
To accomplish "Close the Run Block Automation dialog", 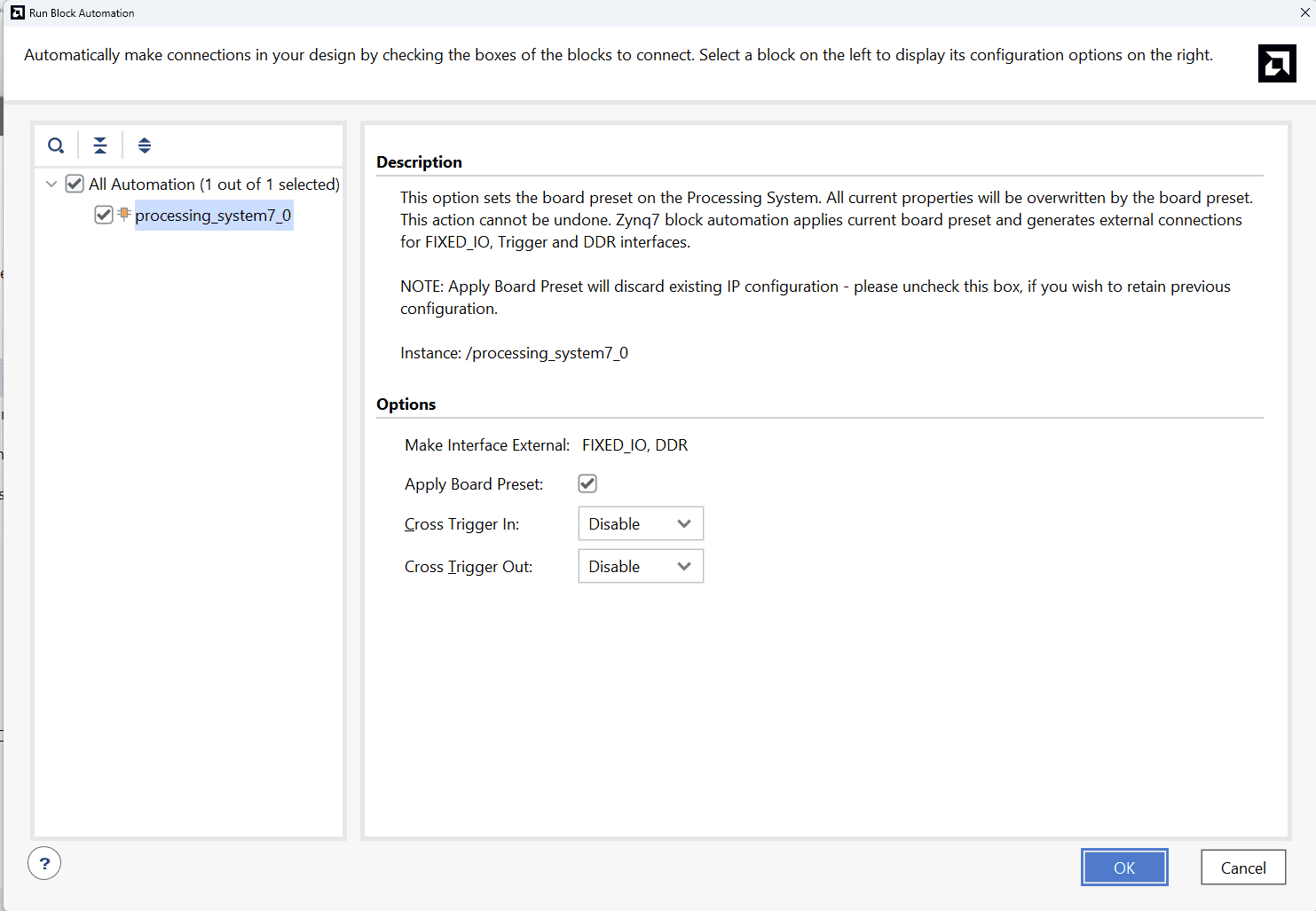I will [x=1304, y=12].
